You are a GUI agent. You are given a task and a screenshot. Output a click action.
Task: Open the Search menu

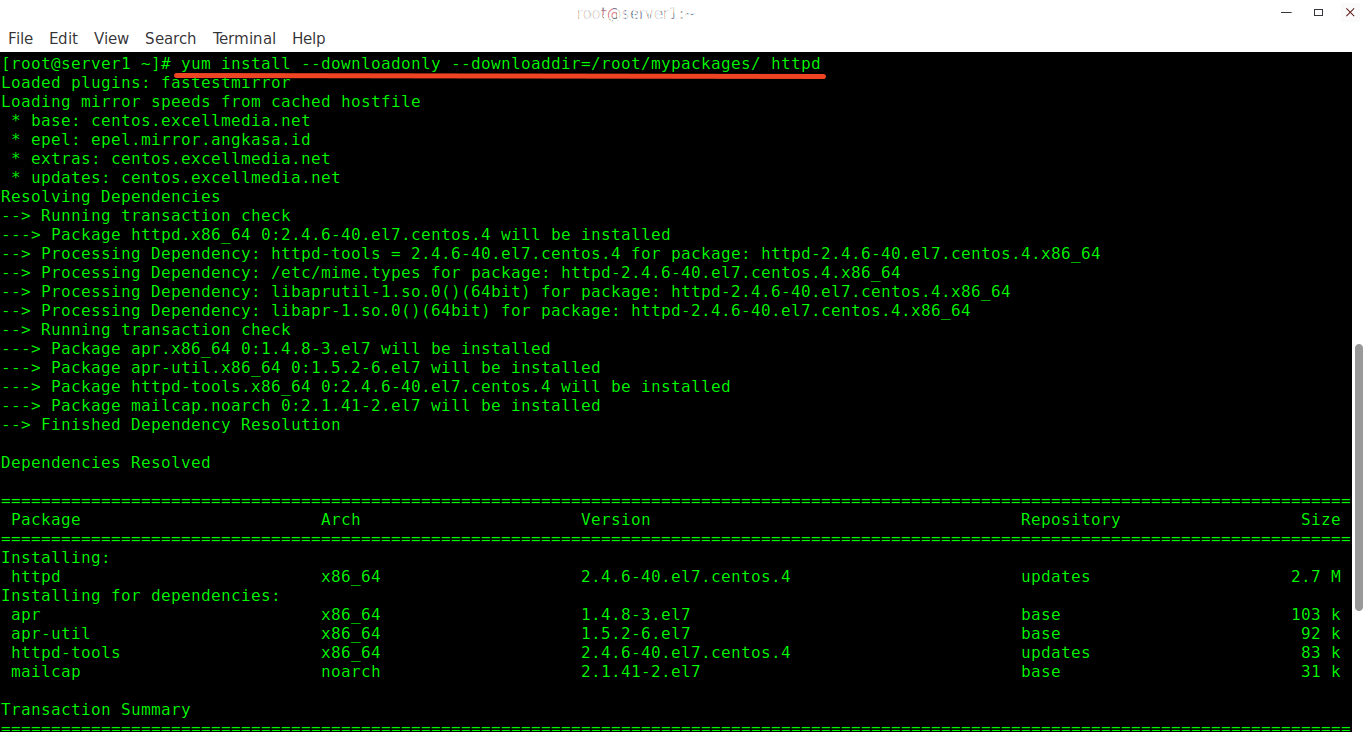[170, 38]
